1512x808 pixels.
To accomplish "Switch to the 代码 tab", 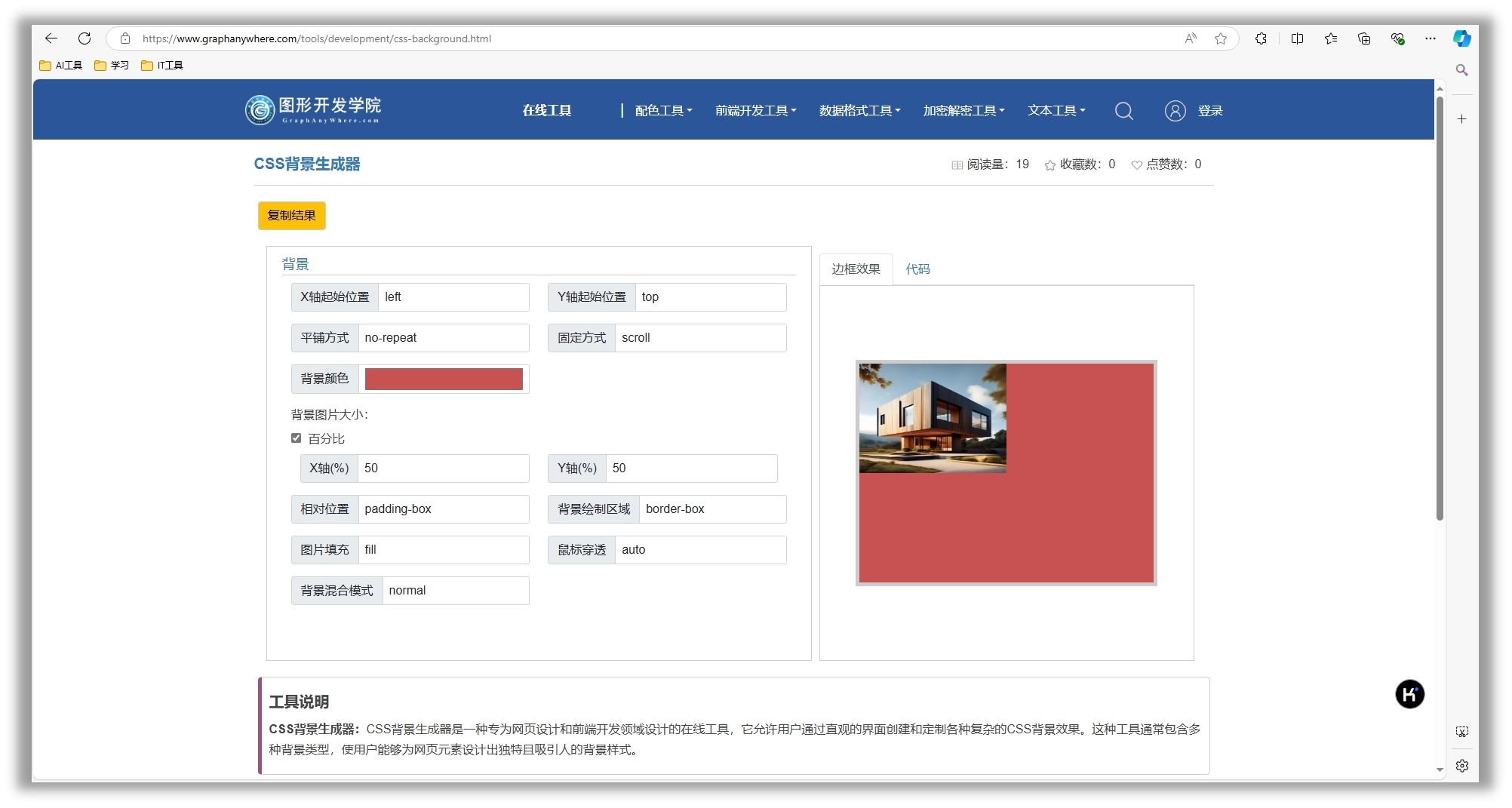I will pos(918,269).
